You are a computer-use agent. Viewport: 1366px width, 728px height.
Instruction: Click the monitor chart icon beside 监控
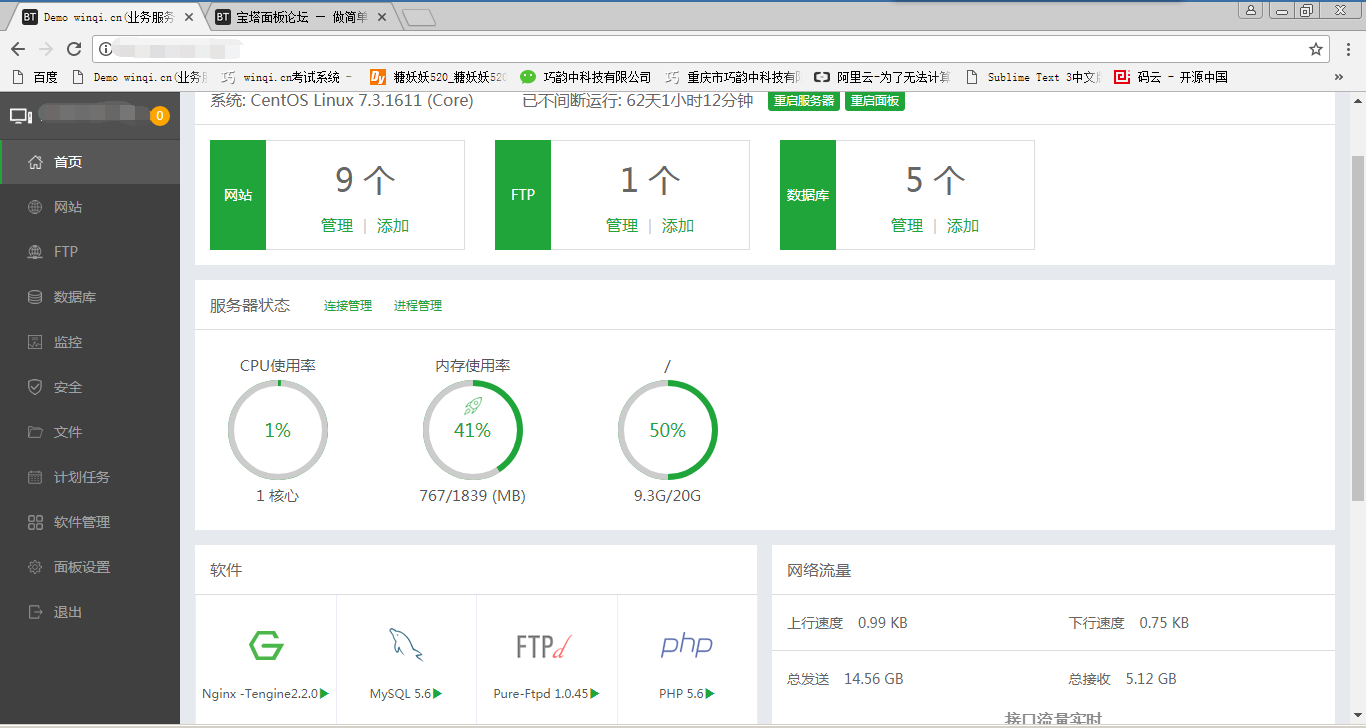tap(36, 342)
